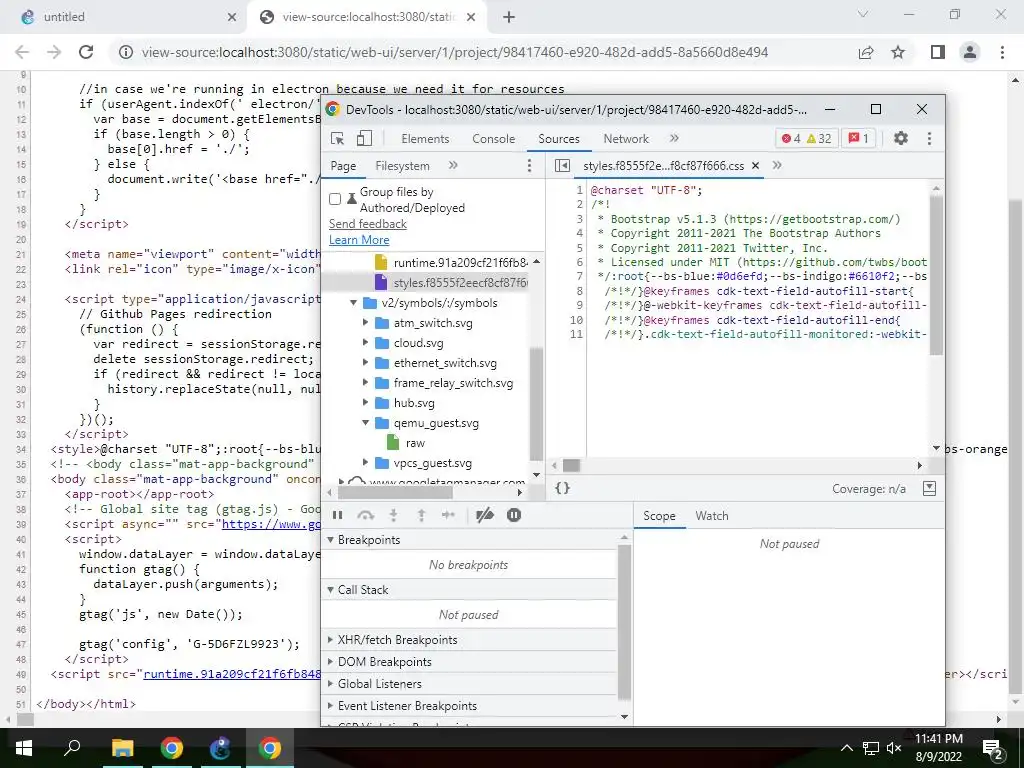The height and width of the screenshot is (768, 1024).
Task: Switch to the Network panel
Action: (x=626, y=138)
